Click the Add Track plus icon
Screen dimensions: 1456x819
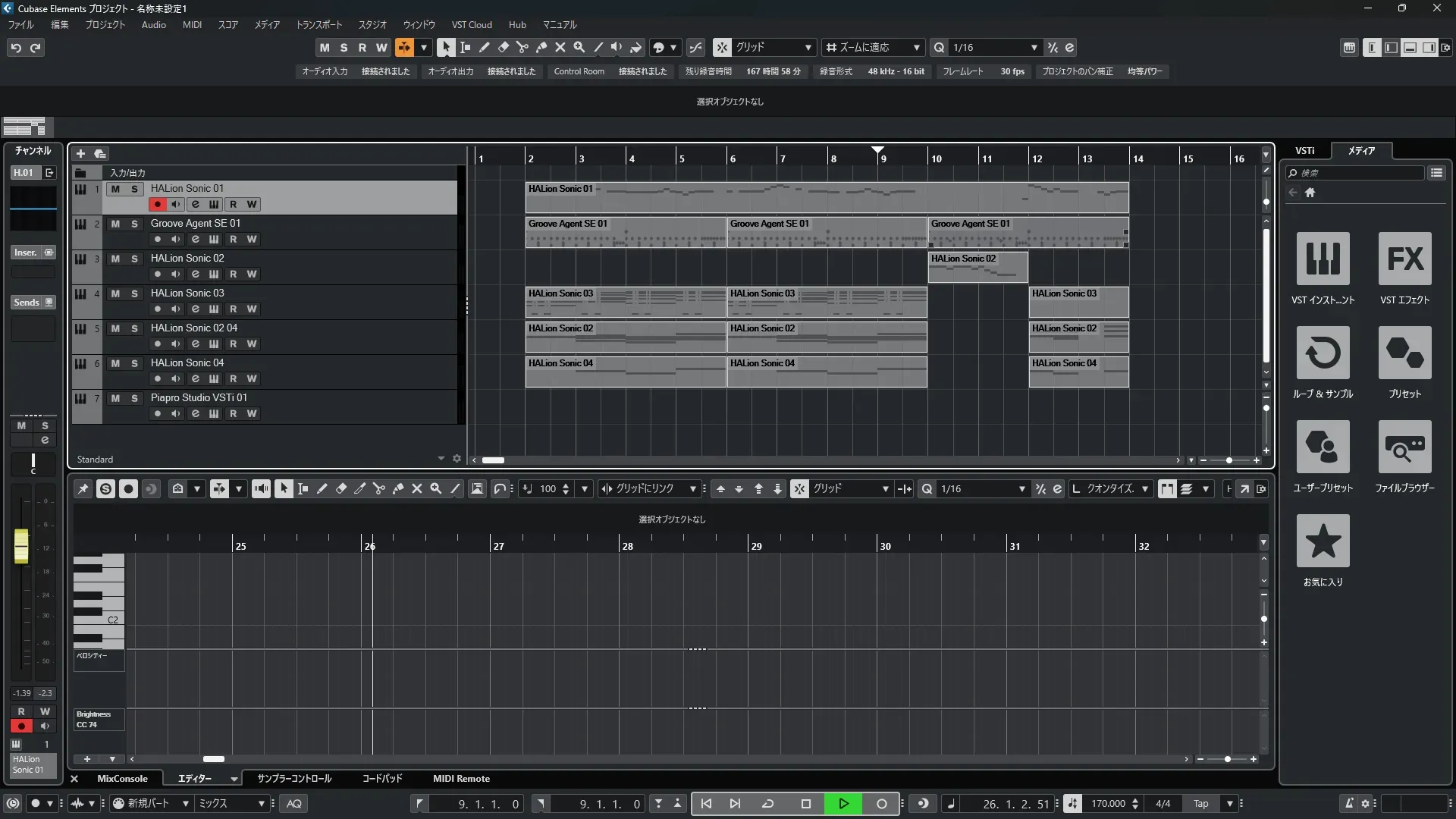pyautogui.click(x=80, y=154)
